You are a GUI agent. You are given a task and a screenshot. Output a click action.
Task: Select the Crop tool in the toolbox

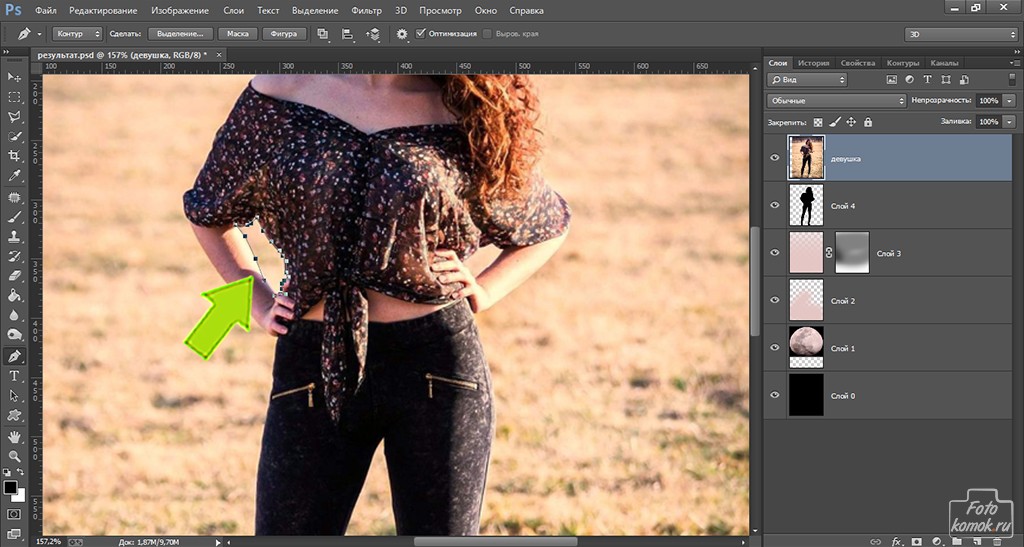tap(14, 156)
